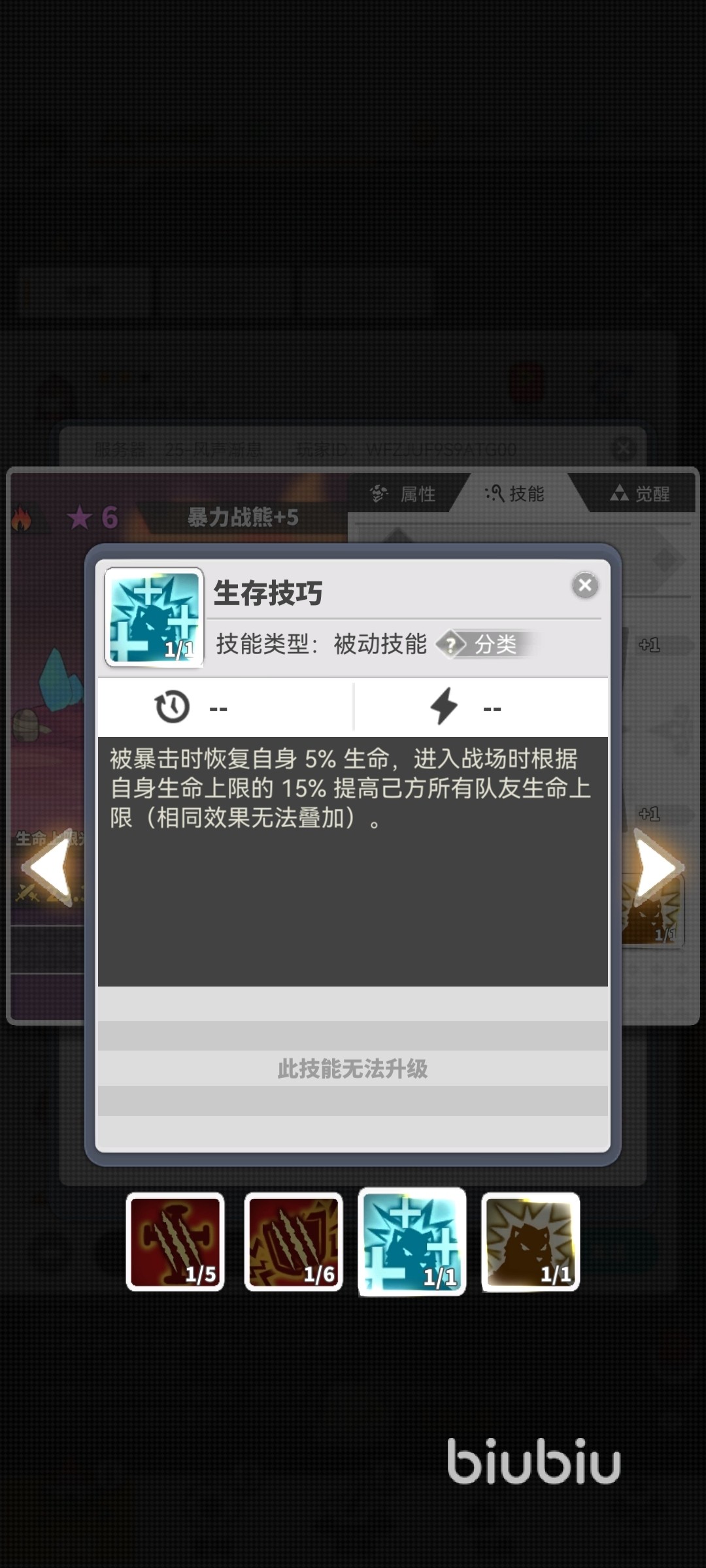Select the brown bear skill icon 1/1
Viewport: 706px width, 1568px height.
pyautogui.click(x=530, y=1241)
